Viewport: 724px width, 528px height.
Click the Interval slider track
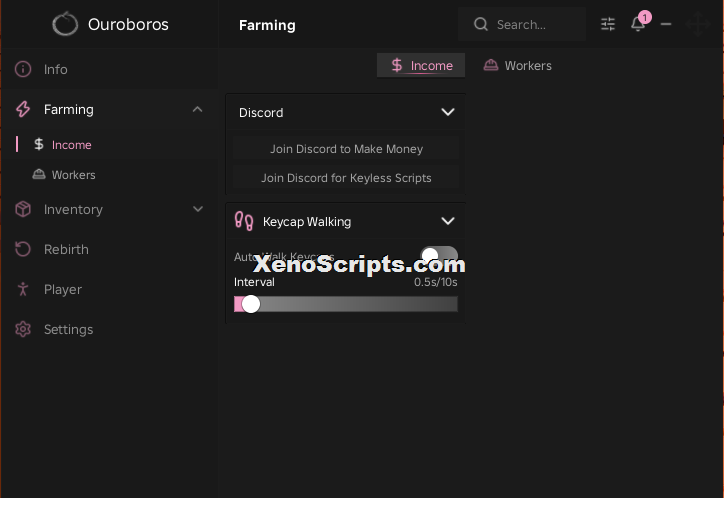[346, 304]
